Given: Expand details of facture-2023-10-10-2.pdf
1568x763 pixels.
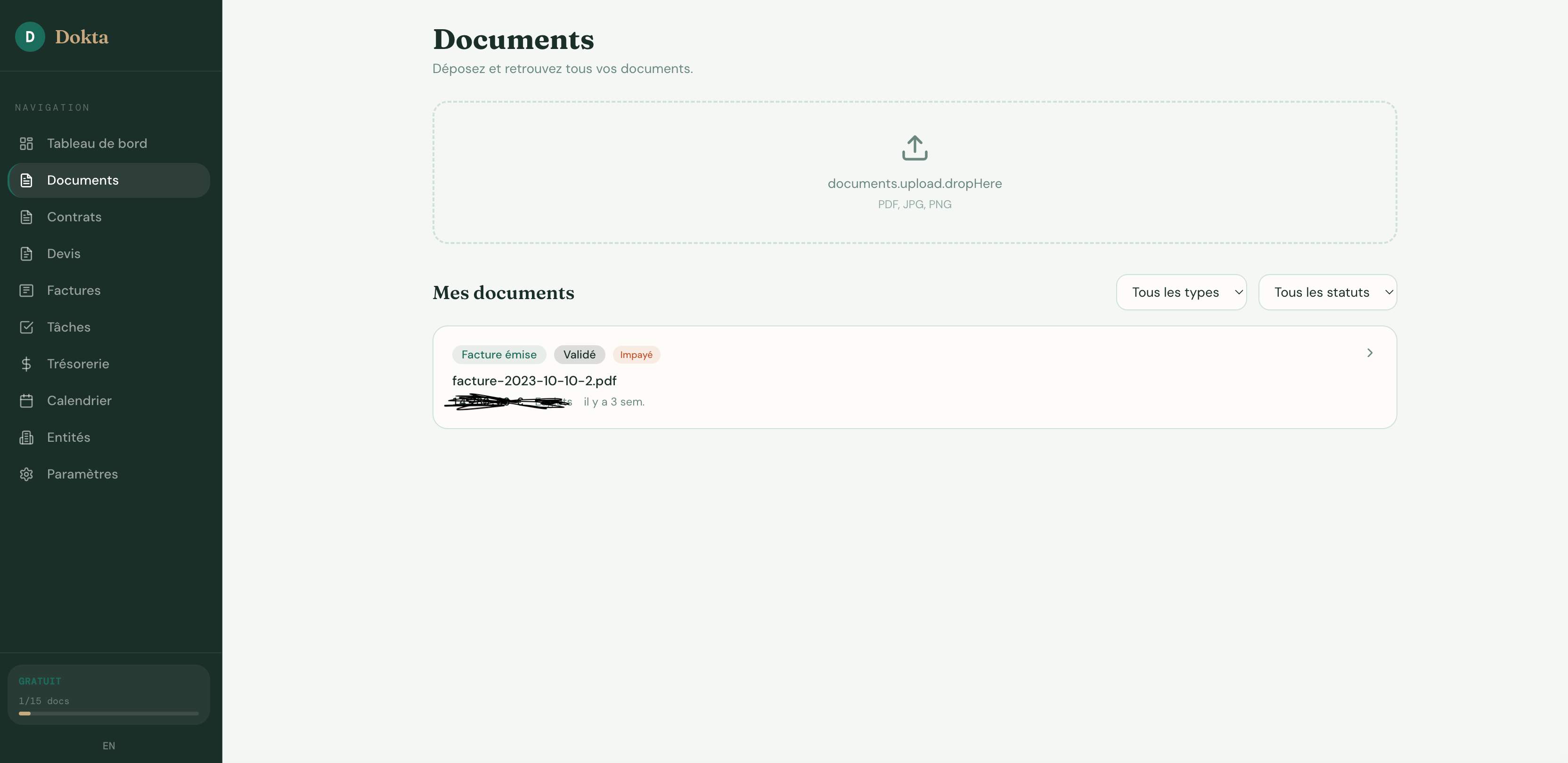Looking at the screenshot, I should [x=1370, y=352].
